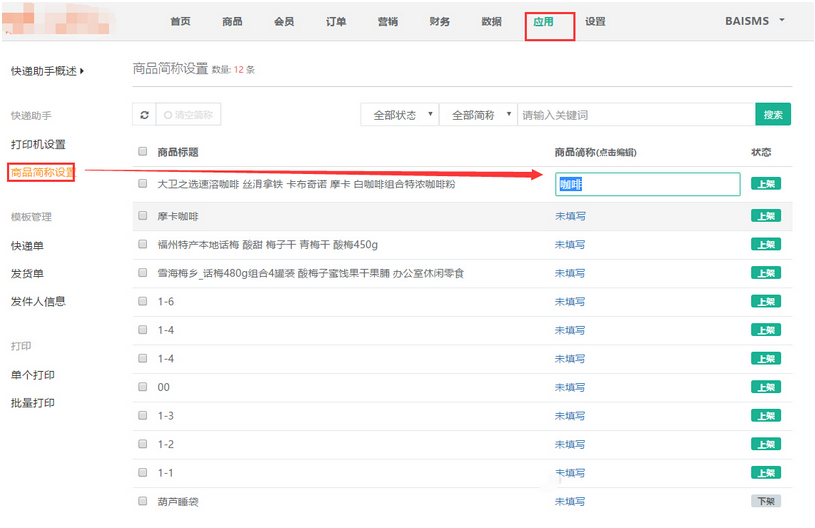This screenshot has height=528, width=815.
Task: Open the 全部状态 dropdown
Action: (x=399, y=115)
